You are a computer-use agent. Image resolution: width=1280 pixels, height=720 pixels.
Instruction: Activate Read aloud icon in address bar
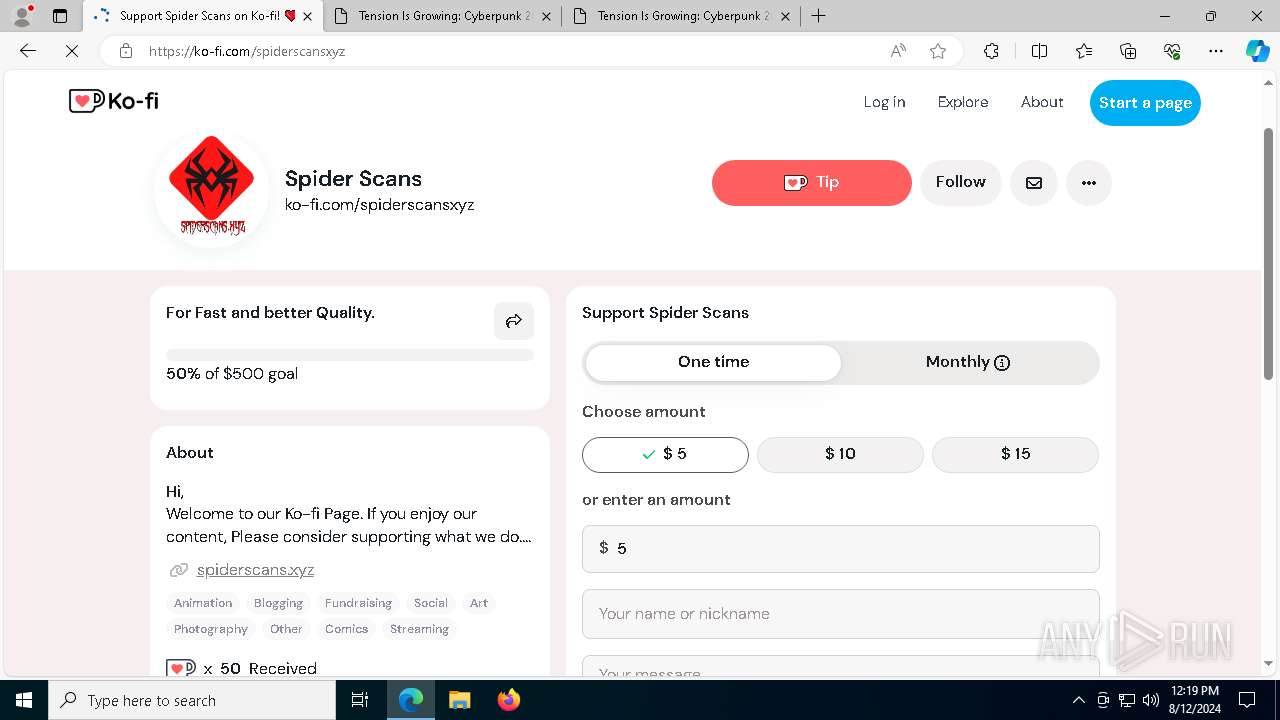898,51
